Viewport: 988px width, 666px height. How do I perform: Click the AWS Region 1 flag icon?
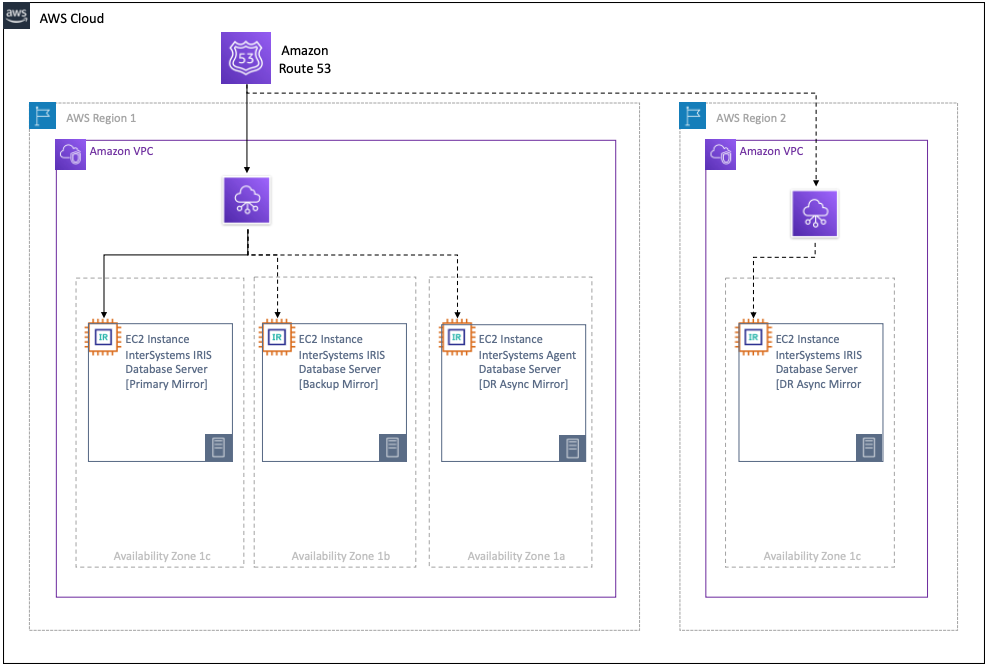[x=42, y=116]
